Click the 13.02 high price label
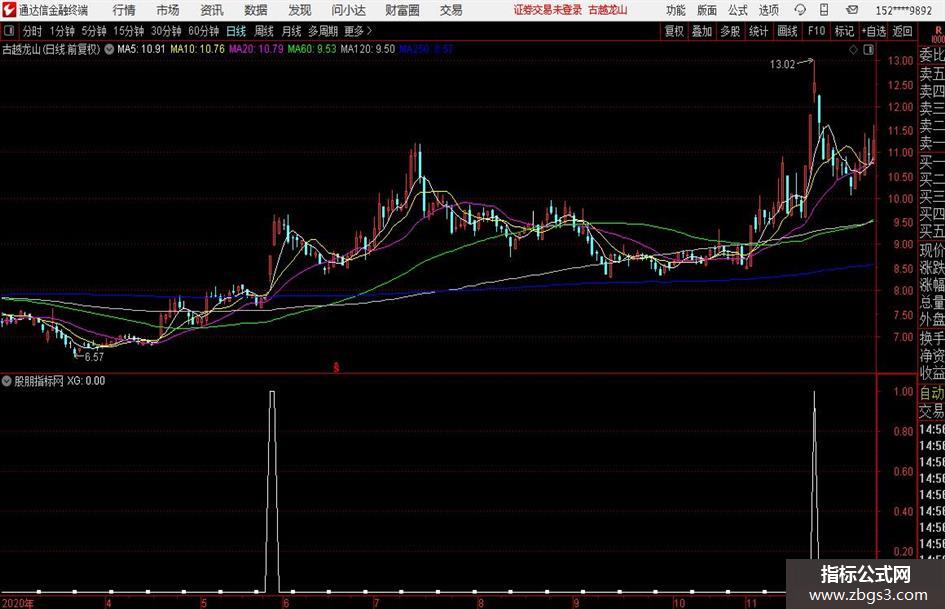Viewport: 945px width, 609px height. click(x=782, y=64)
